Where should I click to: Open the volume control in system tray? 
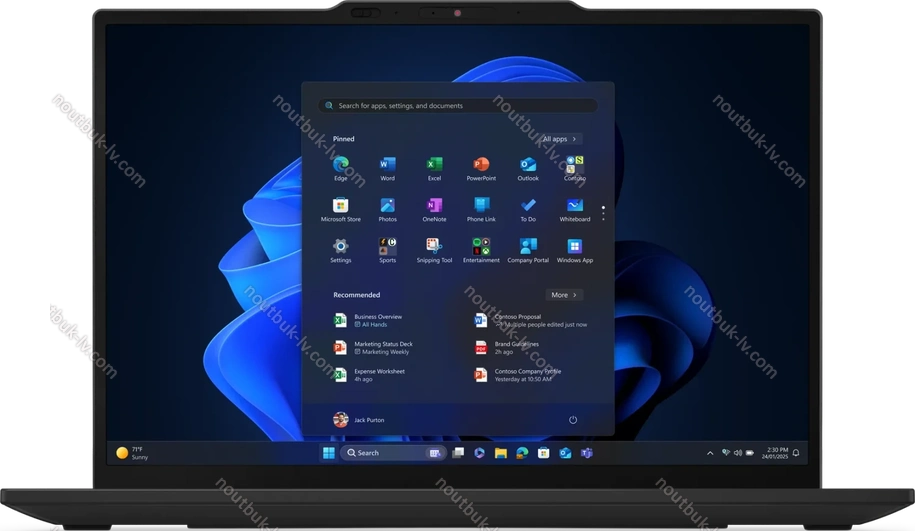point(738,453)
